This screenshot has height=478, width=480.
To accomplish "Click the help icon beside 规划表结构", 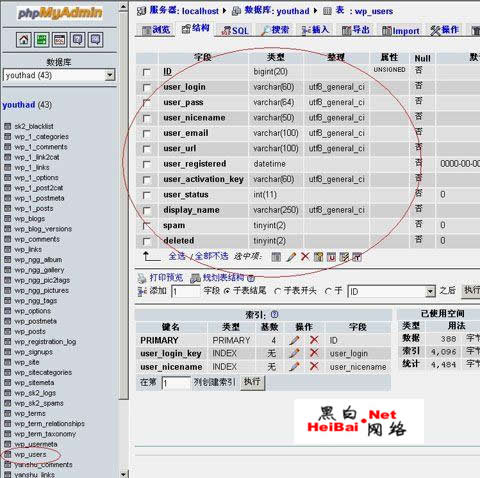I will point(251,278).
